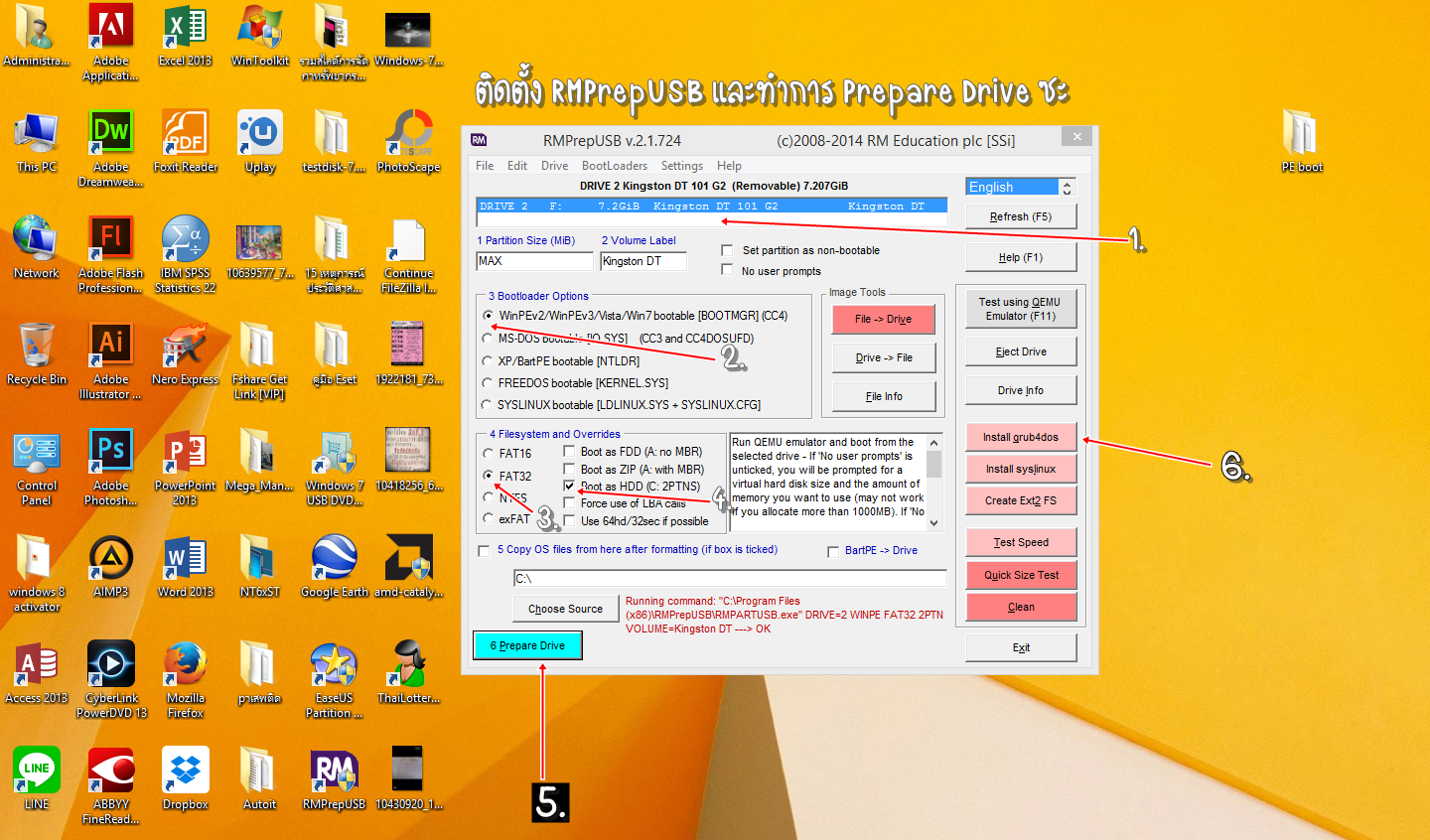Viewport: 1430px width, 840px height.
Task: Open Excel 2013 desktop shortcut
Action: pos(186,36)
